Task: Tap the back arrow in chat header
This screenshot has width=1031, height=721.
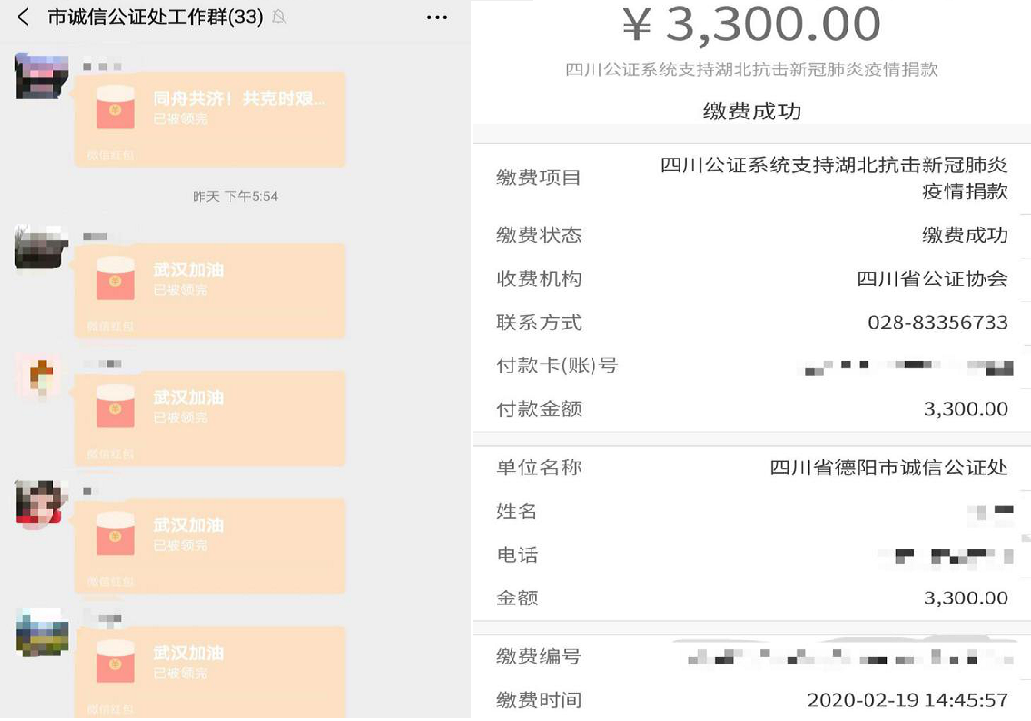Action: 24,18
